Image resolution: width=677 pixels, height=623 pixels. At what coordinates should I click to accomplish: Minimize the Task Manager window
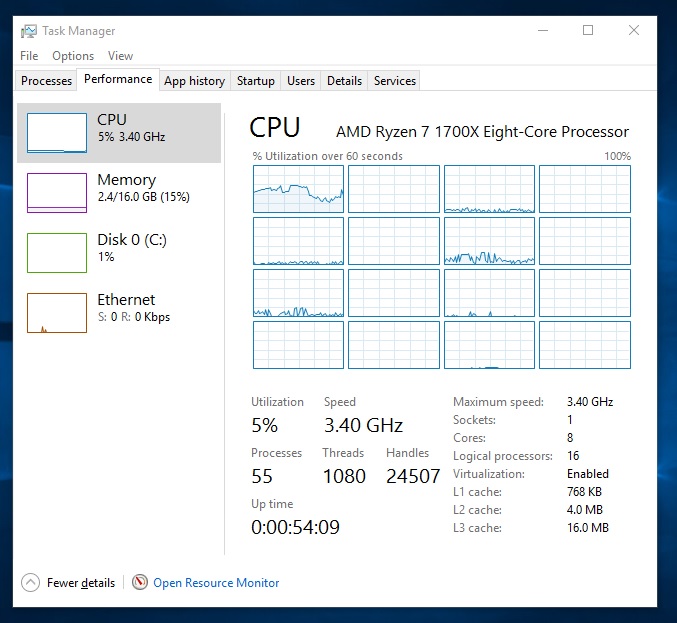coord(543,31)
